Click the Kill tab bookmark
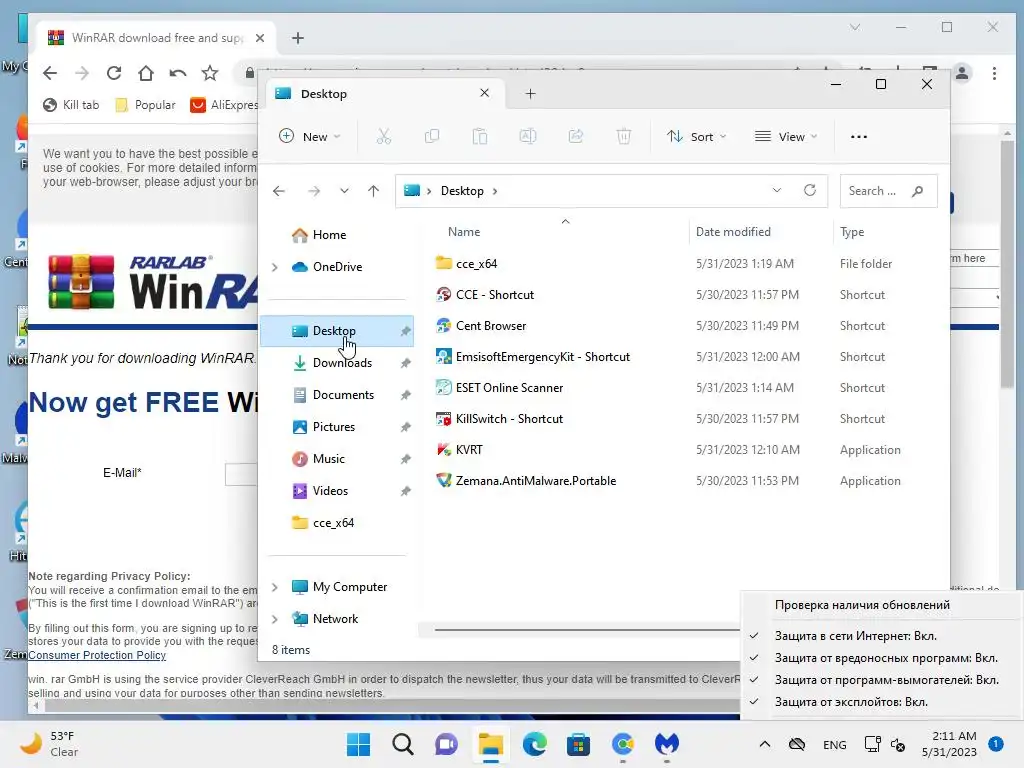 pos(71,104)
